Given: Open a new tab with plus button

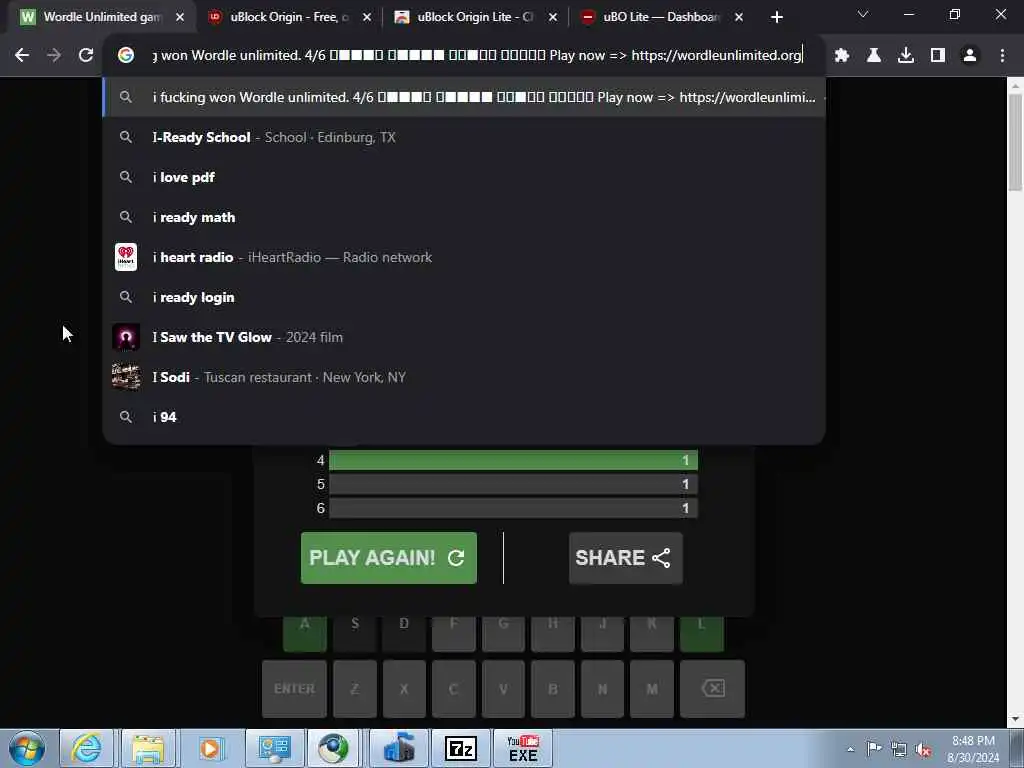Looking at the screenshot, I should 776,17.
